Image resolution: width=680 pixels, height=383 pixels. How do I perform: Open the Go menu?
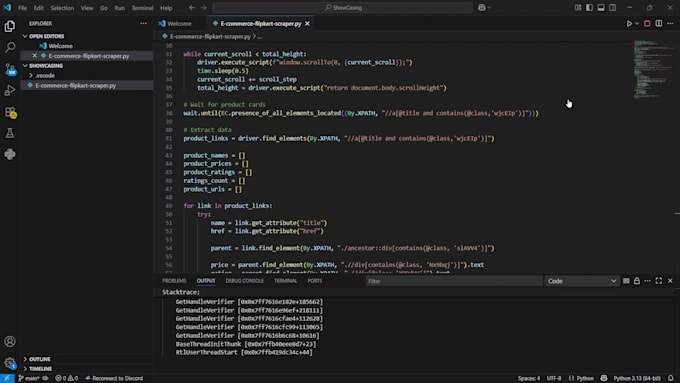[104, 8]
